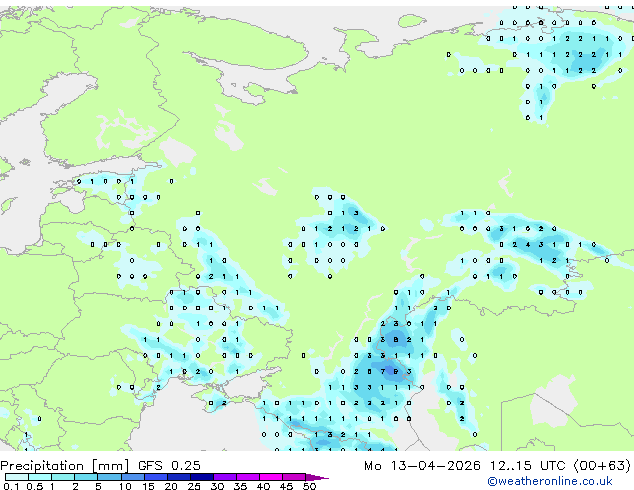This screenshot has width=634, height=490.
Task: Select the 20–25 mm legend color swatch
Action: pyautogui.click(x=179, y=477)
